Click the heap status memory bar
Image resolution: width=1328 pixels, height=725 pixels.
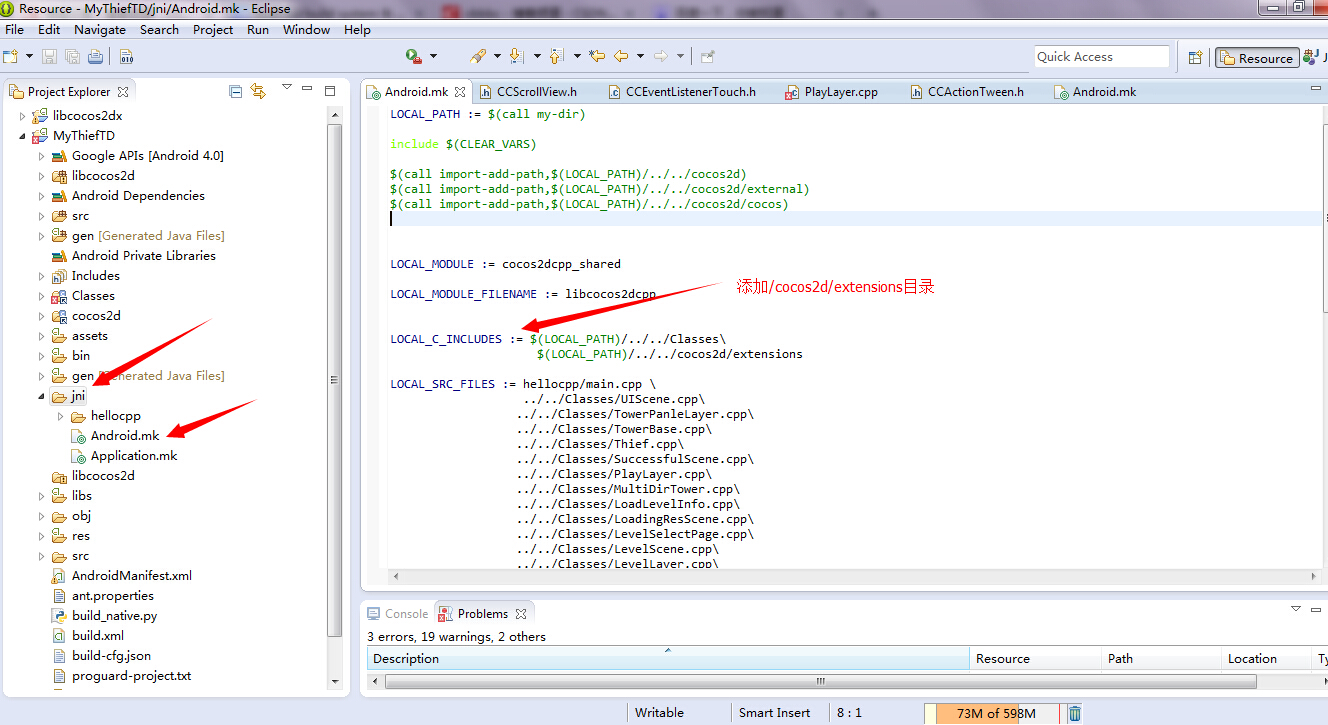pos(992,713)
